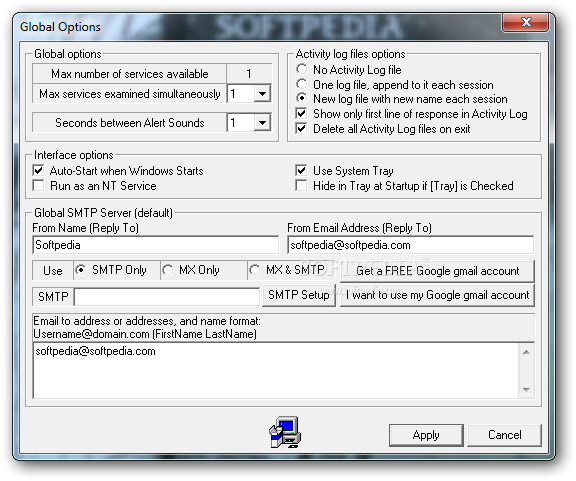Choose MX & SMTP mail option
576x481 pixels.
pos(254,270)
